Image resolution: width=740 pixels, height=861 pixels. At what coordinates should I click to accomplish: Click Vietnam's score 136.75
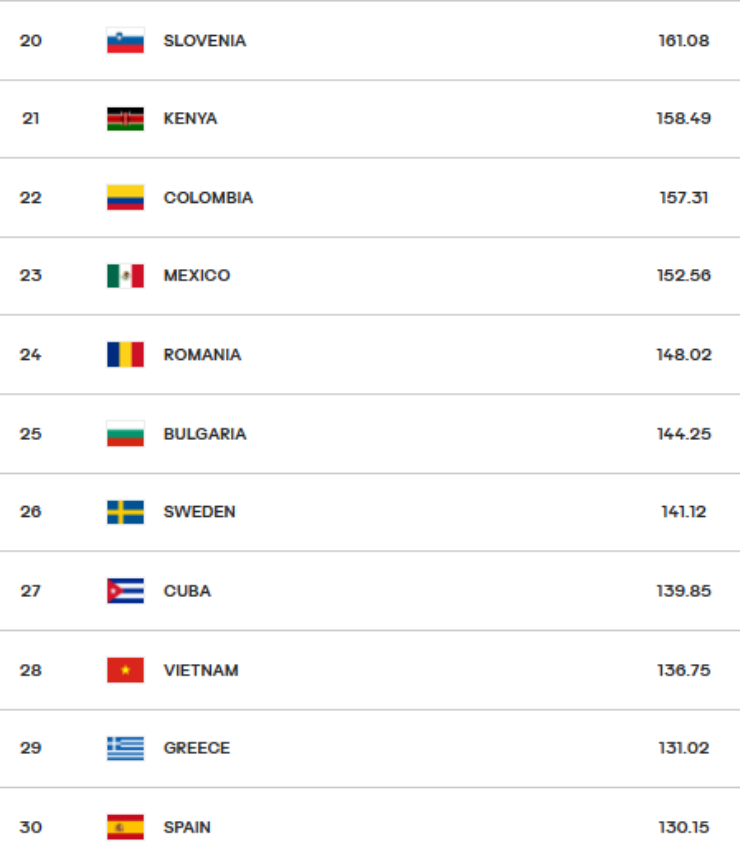point(684,670)
